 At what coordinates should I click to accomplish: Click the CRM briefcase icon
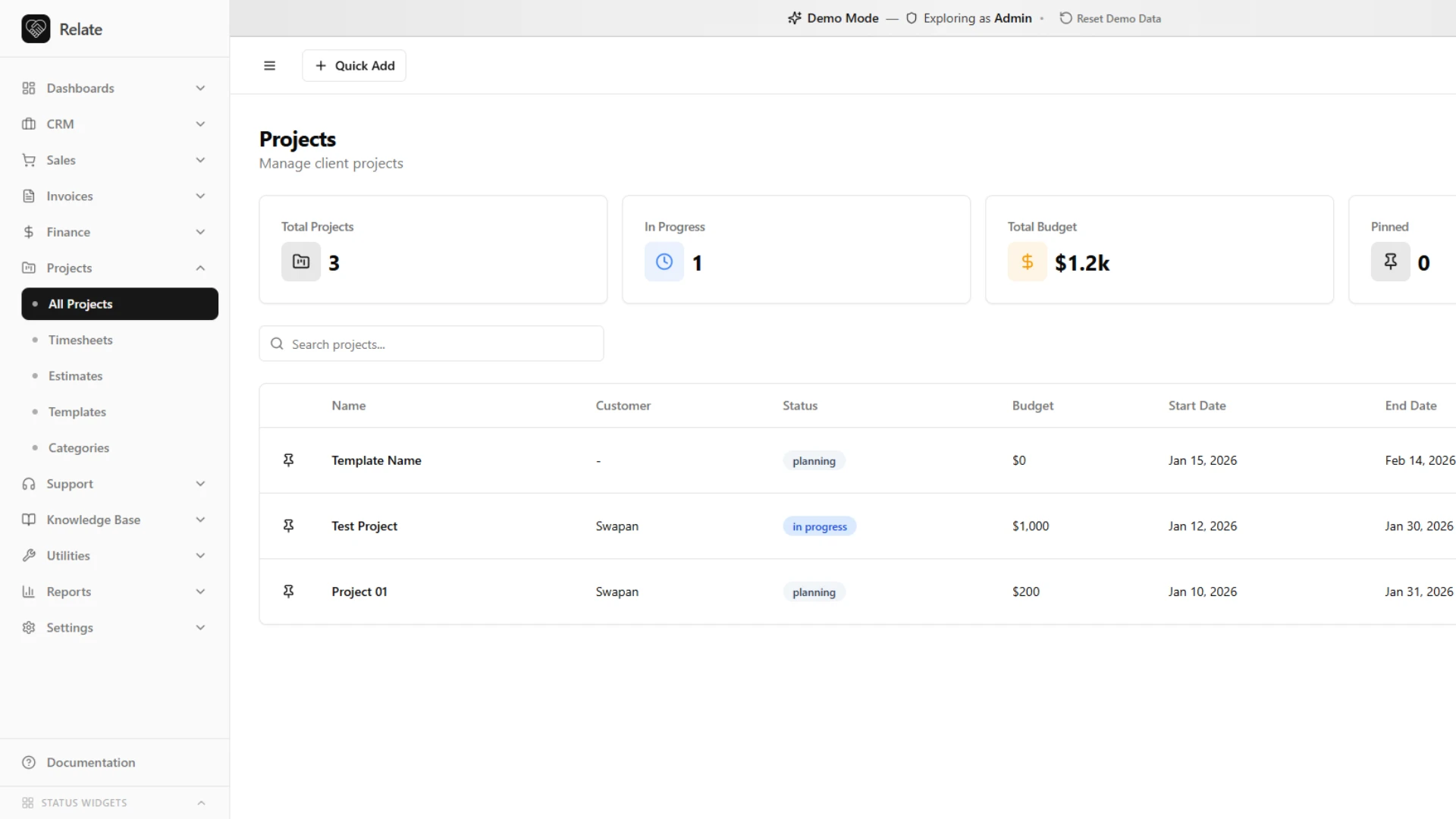point(29,124)
